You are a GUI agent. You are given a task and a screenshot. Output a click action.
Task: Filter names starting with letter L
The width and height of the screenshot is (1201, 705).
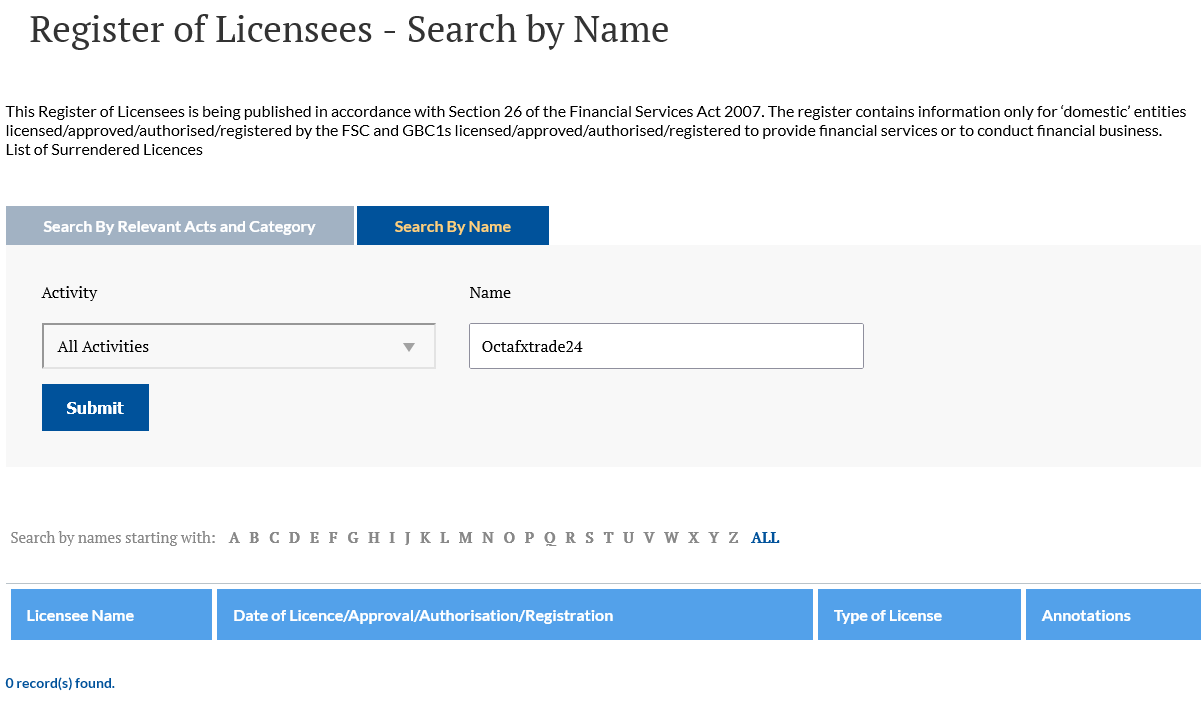(x=444, y=538)
